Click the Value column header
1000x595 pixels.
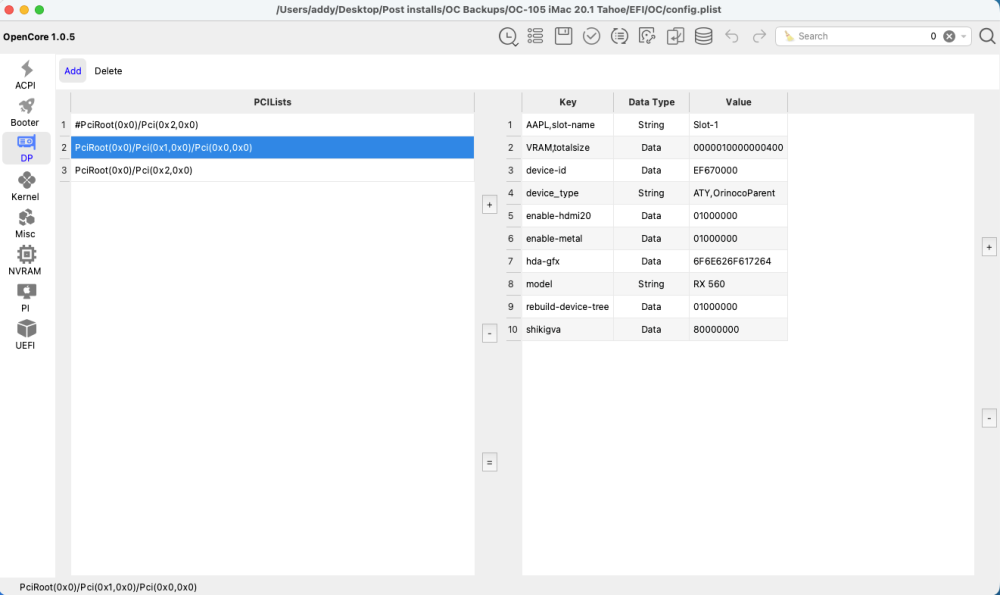(738, 102)
